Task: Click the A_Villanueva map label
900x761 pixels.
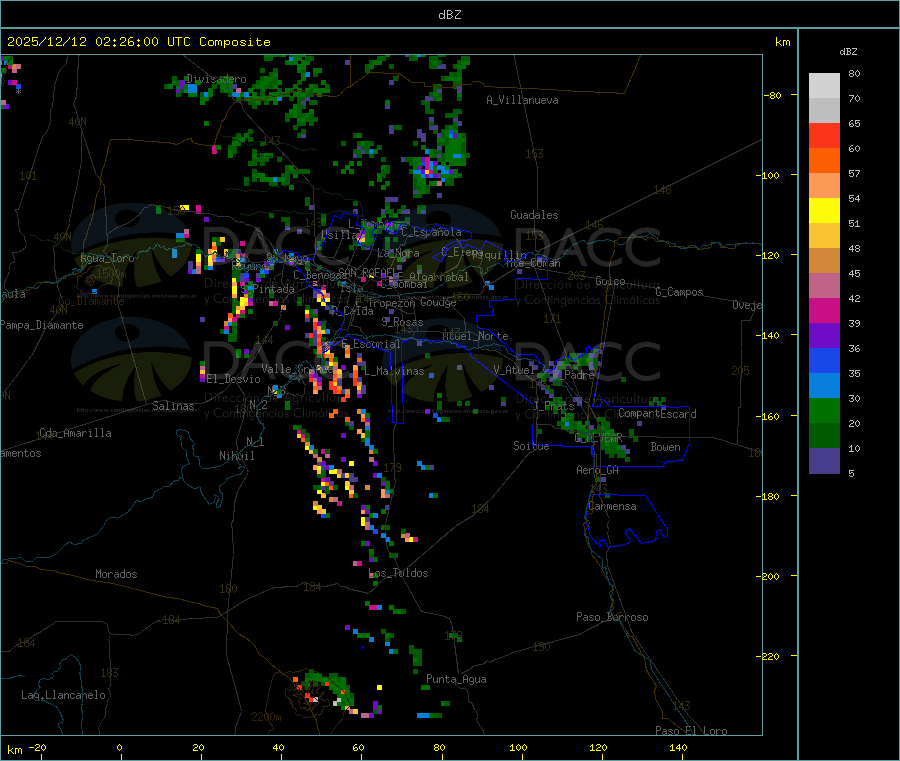Action: pyautogui.click(x=522, y=100)
